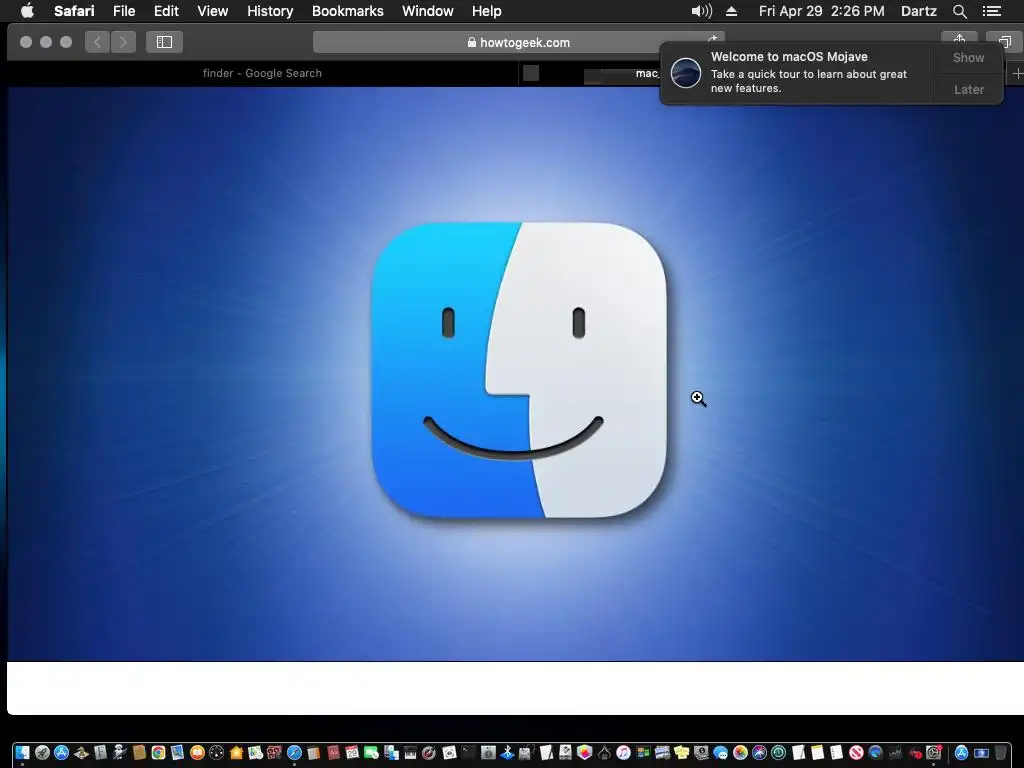
Task: Open the Trash in the Dock
Action: (1000, 752)
